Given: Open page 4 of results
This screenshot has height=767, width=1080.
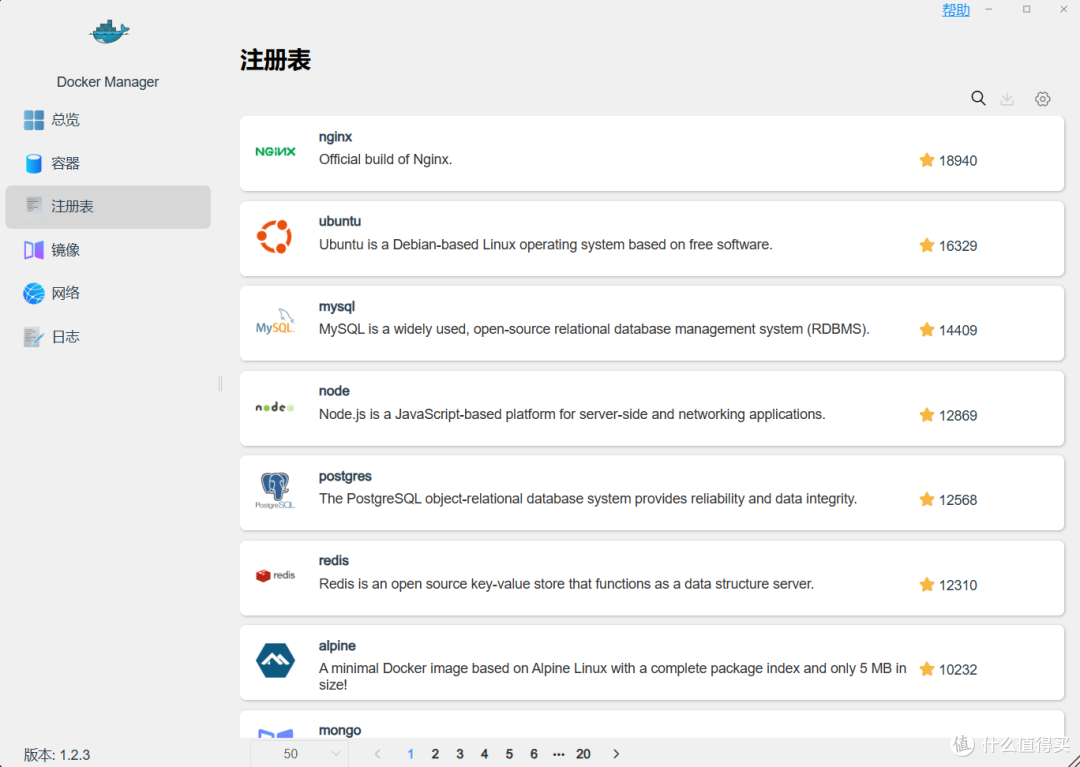Looking at the screenshot, I should (x=484, y=754).
